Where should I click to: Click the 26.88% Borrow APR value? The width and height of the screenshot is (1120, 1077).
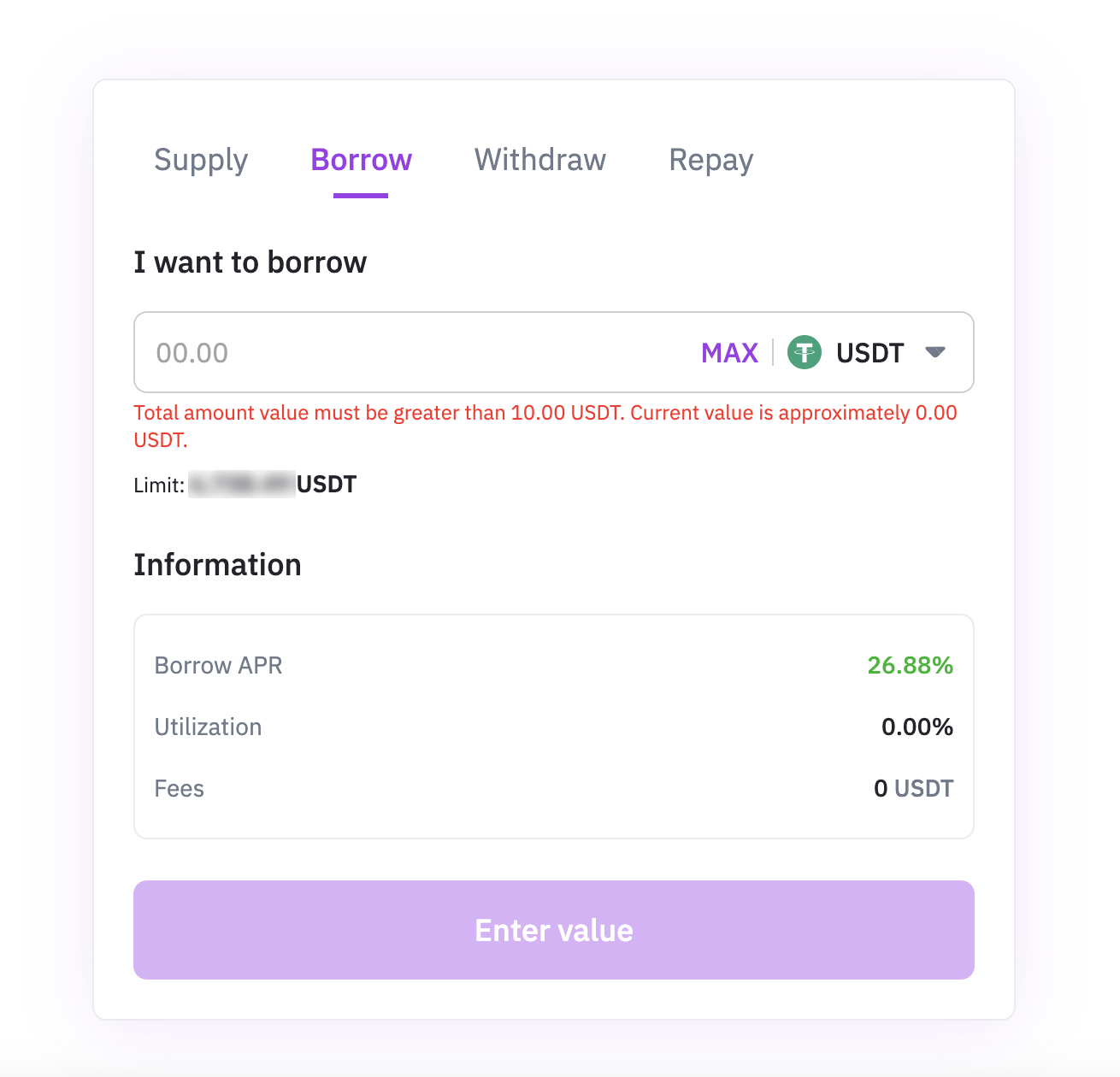(x=910, y=665)
